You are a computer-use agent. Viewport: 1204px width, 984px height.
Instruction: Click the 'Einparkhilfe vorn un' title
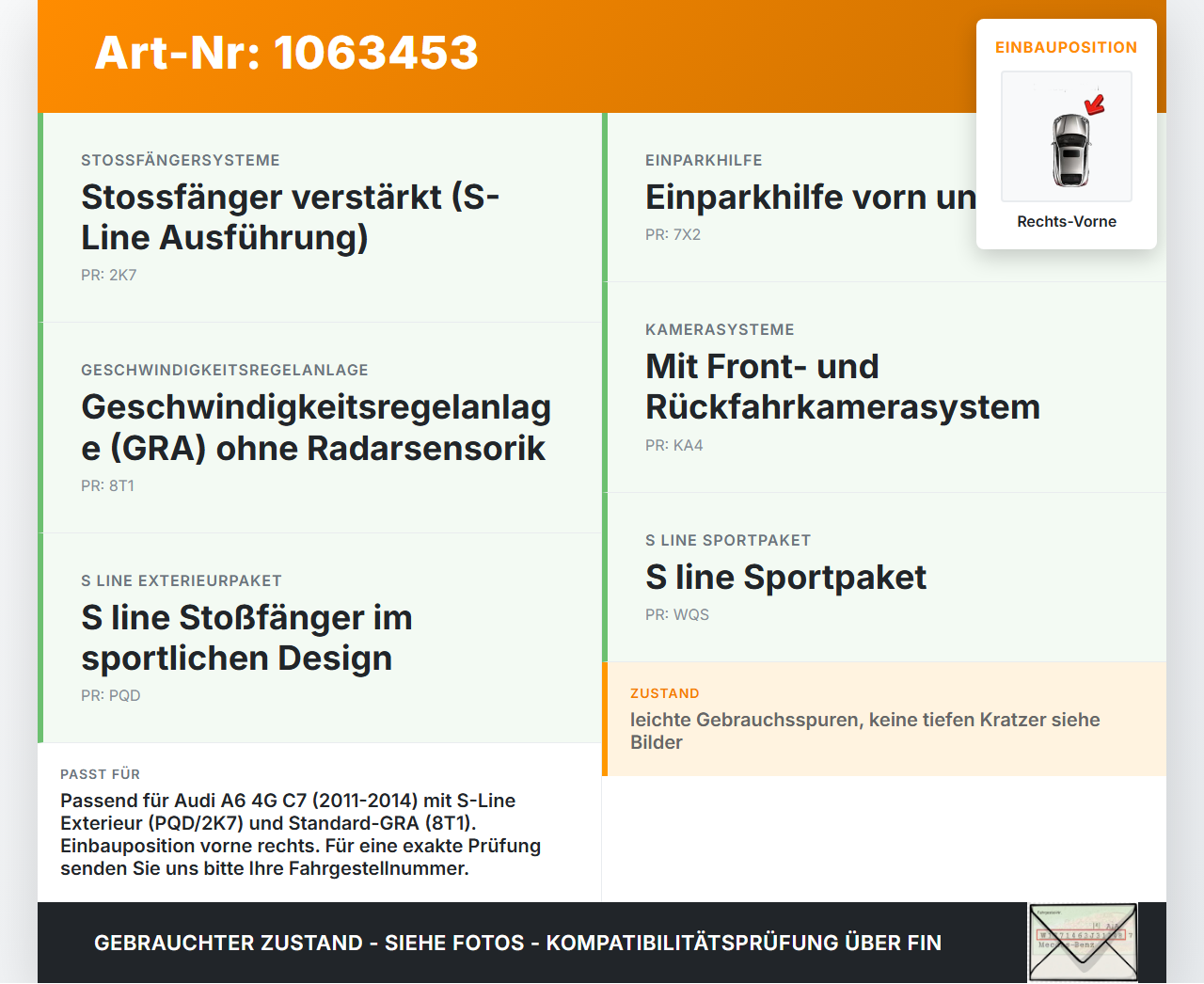pyautogui.click(x=811, y=198)
